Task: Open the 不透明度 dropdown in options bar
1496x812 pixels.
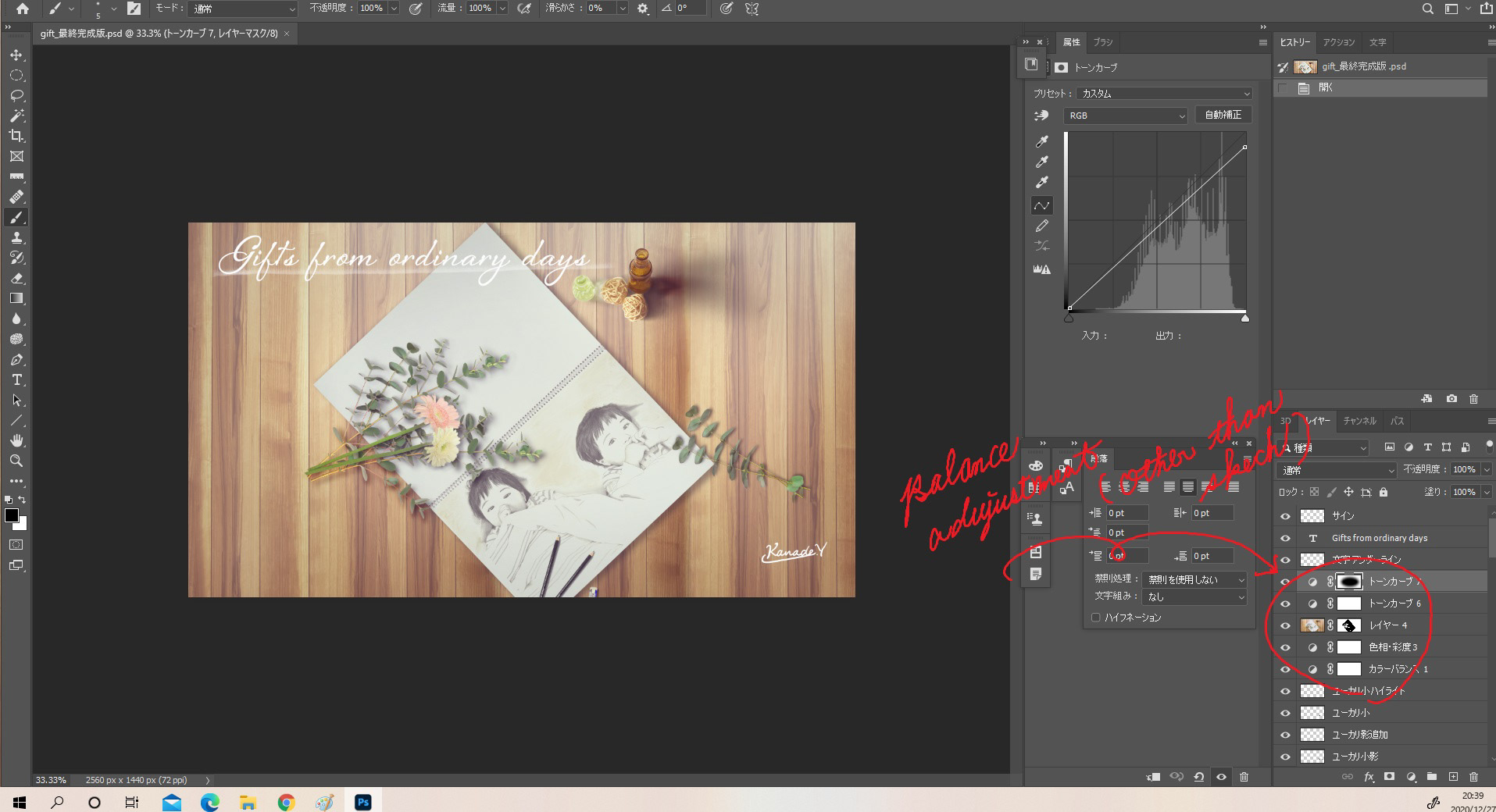Action: click(x=394, y=9)
